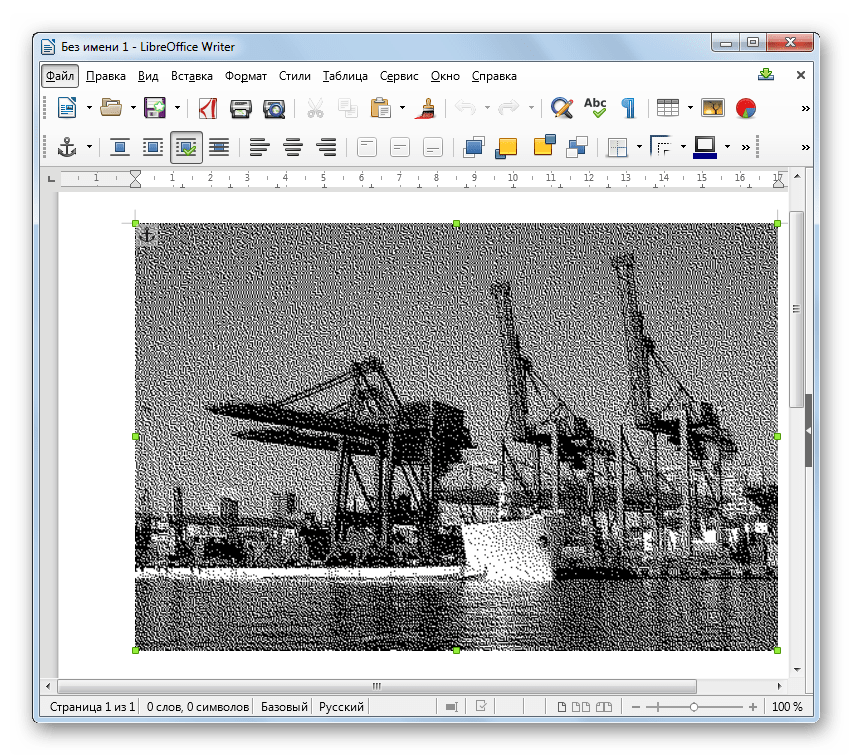Open the Вставка menu

(x=191, y=76)
